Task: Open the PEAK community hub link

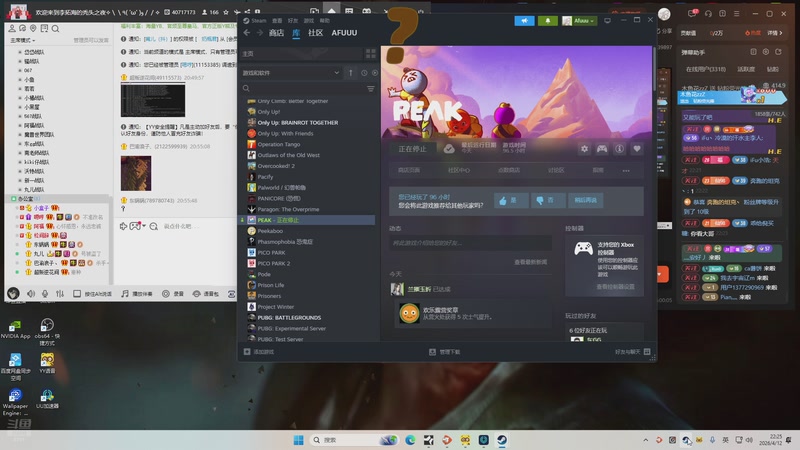Action: coord(459,170)
